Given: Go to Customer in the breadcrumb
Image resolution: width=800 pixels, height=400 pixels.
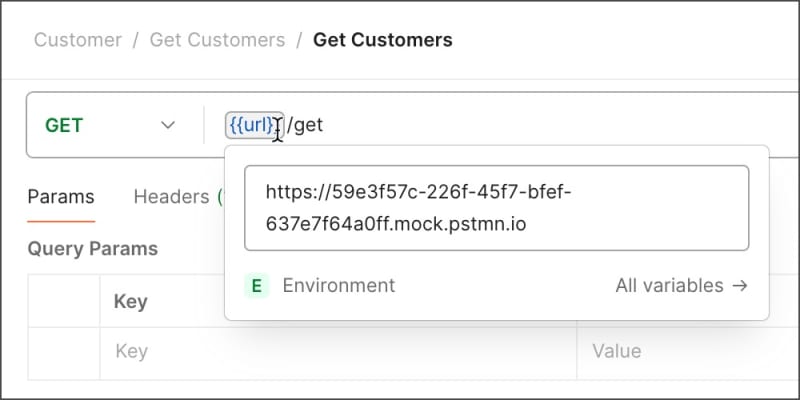Looking at the screenshot, I should tap(78, 41).
